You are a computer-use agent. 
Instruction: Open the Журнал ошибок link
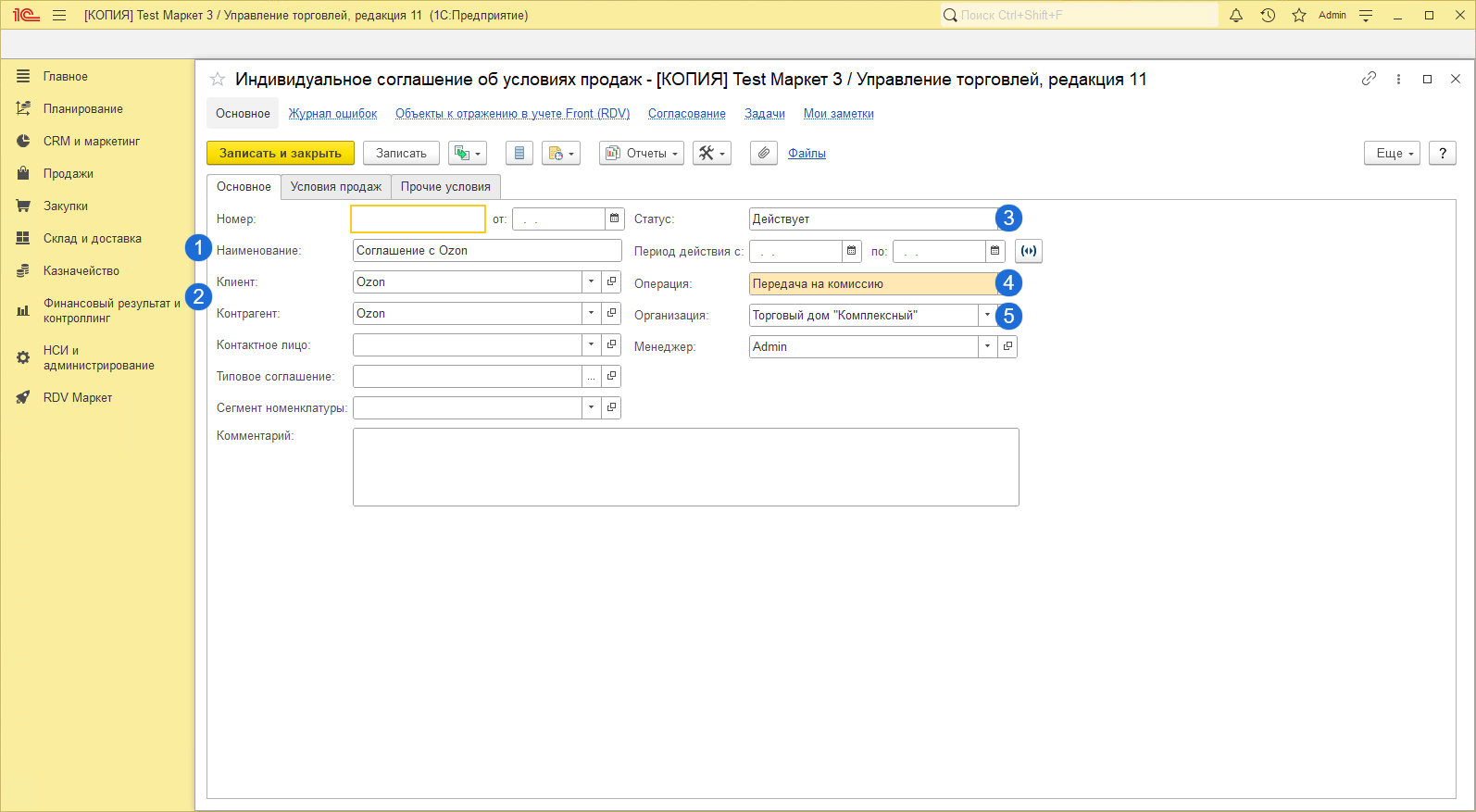point(332,114)
